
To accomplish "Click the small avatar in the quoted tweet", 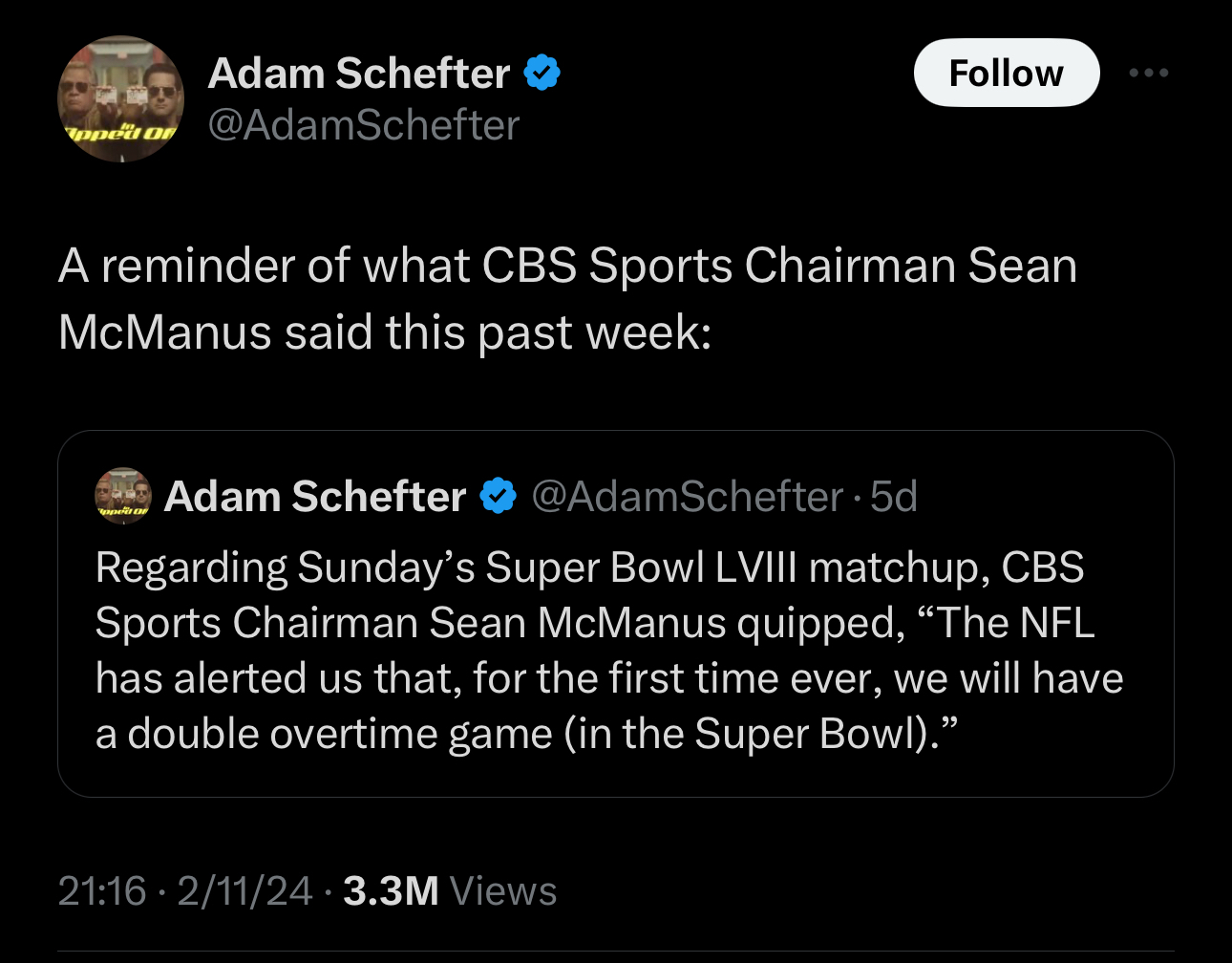I will point(123,496).
